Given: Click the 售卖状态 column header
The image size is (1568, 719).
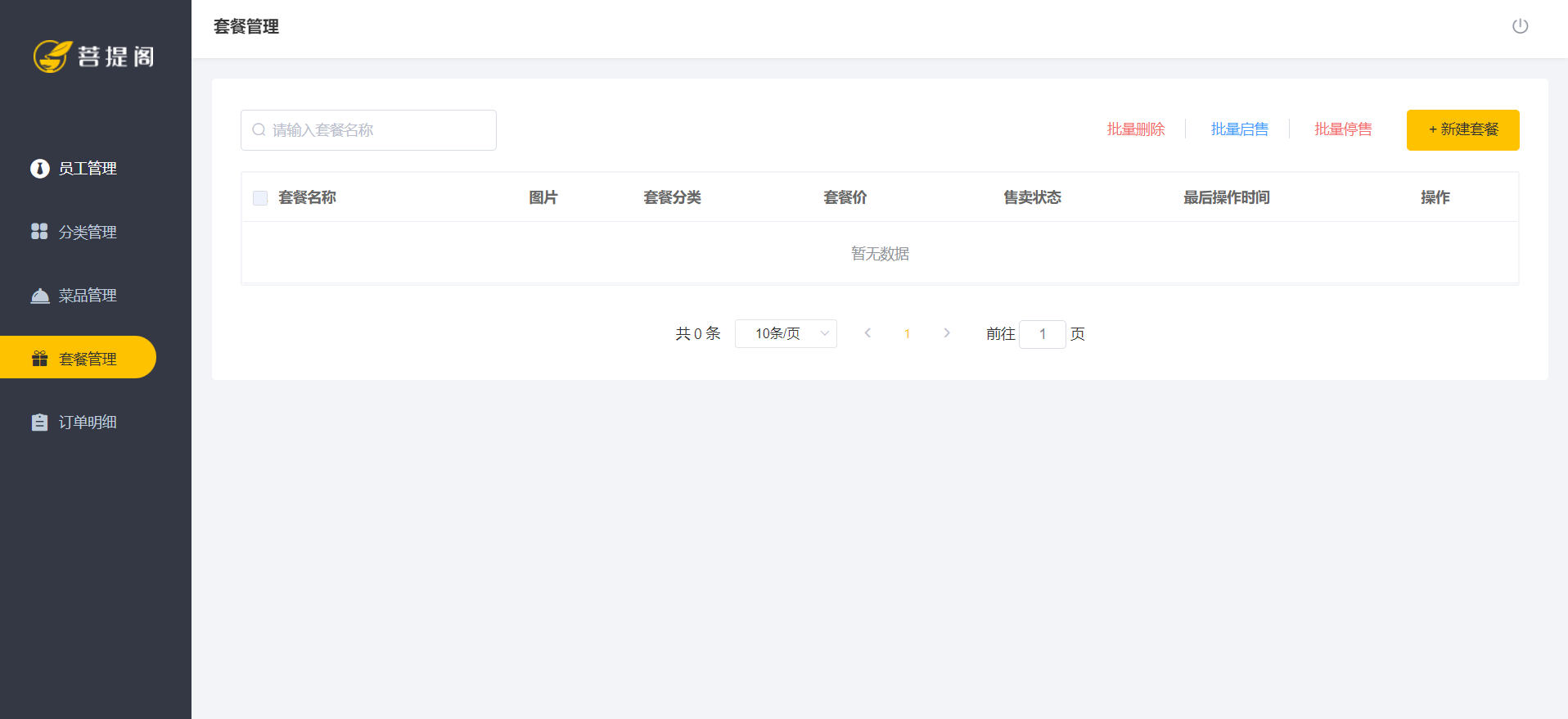Looking at the screenshot, I should [x=1032, y=197].
